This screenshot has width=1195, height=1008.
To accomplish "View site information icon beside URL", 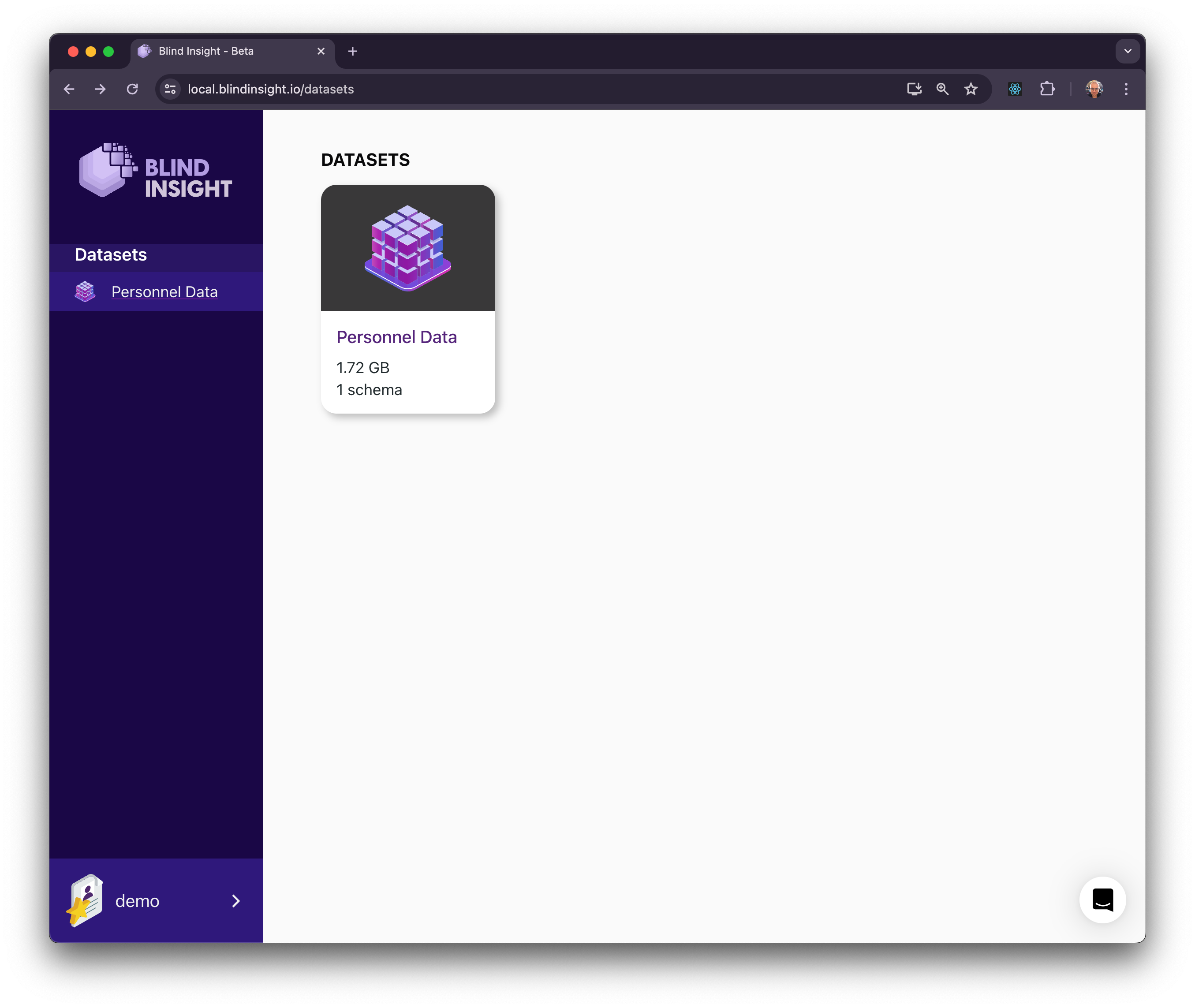I will tap(170, 89).
